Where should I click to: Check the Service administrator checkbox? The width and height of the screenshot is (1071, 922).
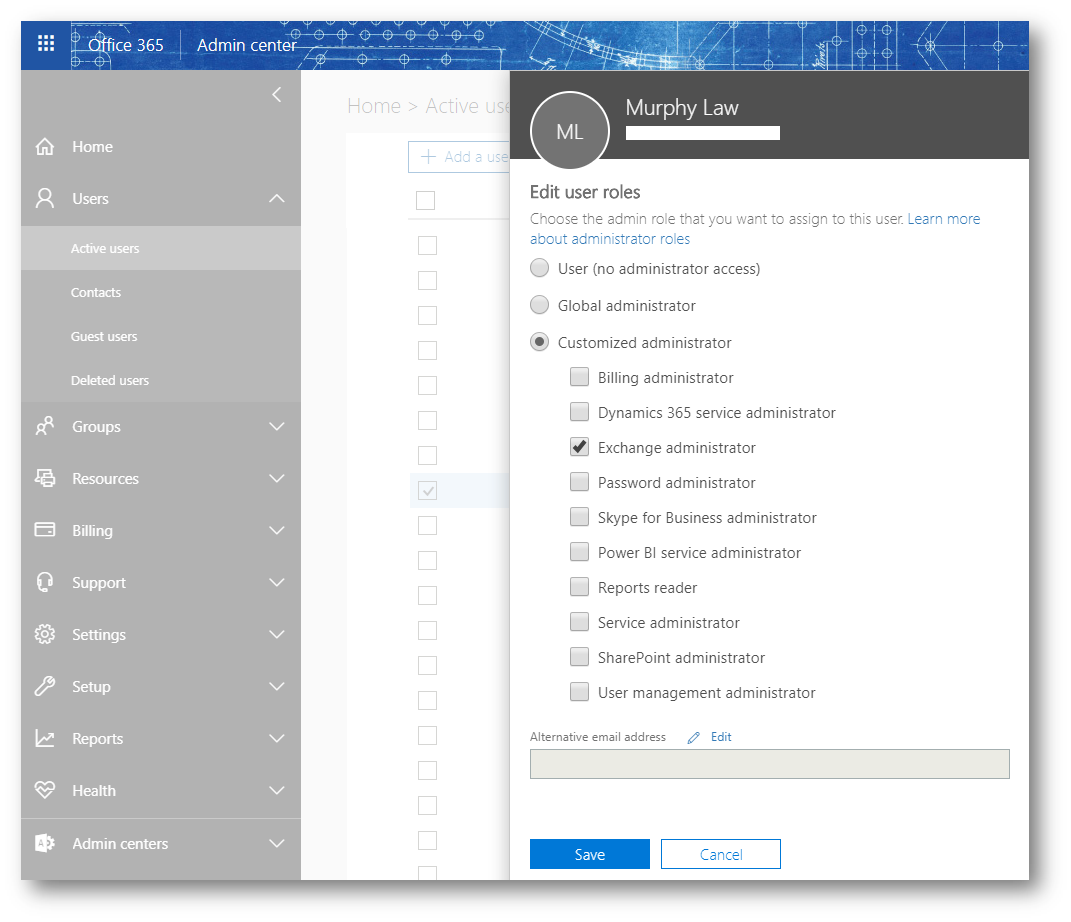pyautogui.click(x=579, y=621)
